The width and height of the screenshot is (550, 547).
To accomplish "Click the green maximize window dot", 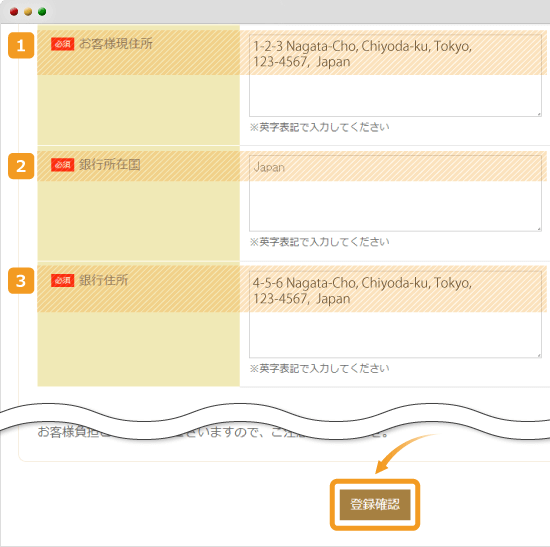I will click(x=42, y=12).
